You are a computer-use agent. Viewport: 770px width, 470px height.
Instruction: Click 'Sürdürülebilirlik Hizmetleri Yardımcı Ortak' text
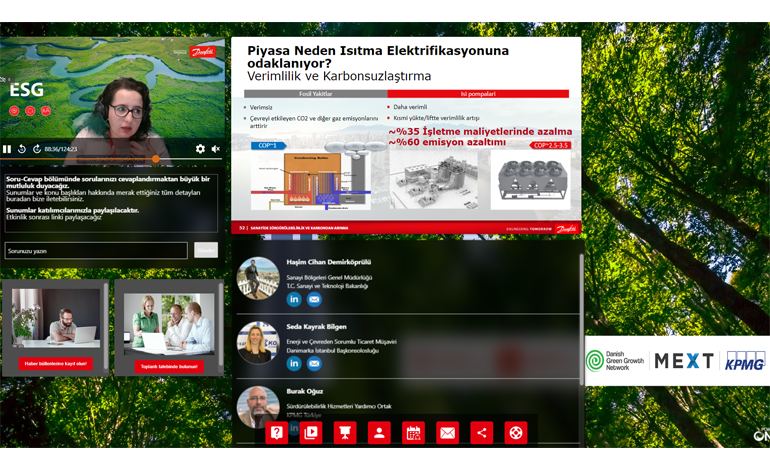click(339, 406)
